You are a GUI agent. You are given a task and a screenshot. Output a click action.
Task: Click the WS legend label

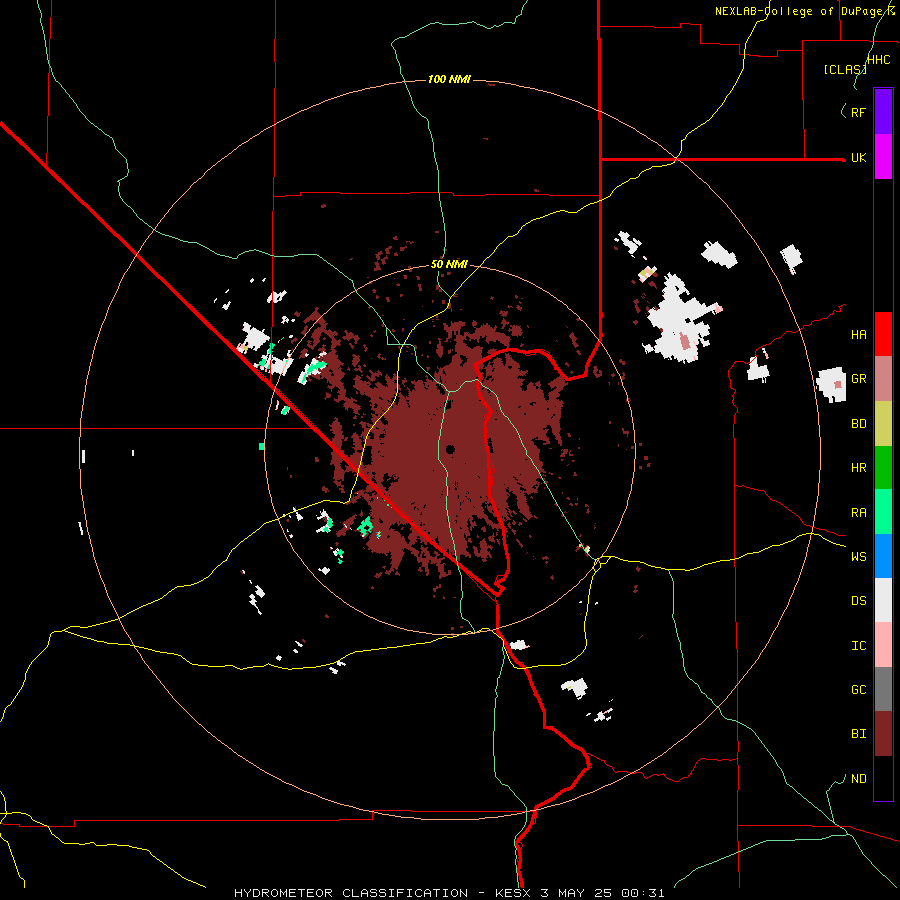[858, 557]
